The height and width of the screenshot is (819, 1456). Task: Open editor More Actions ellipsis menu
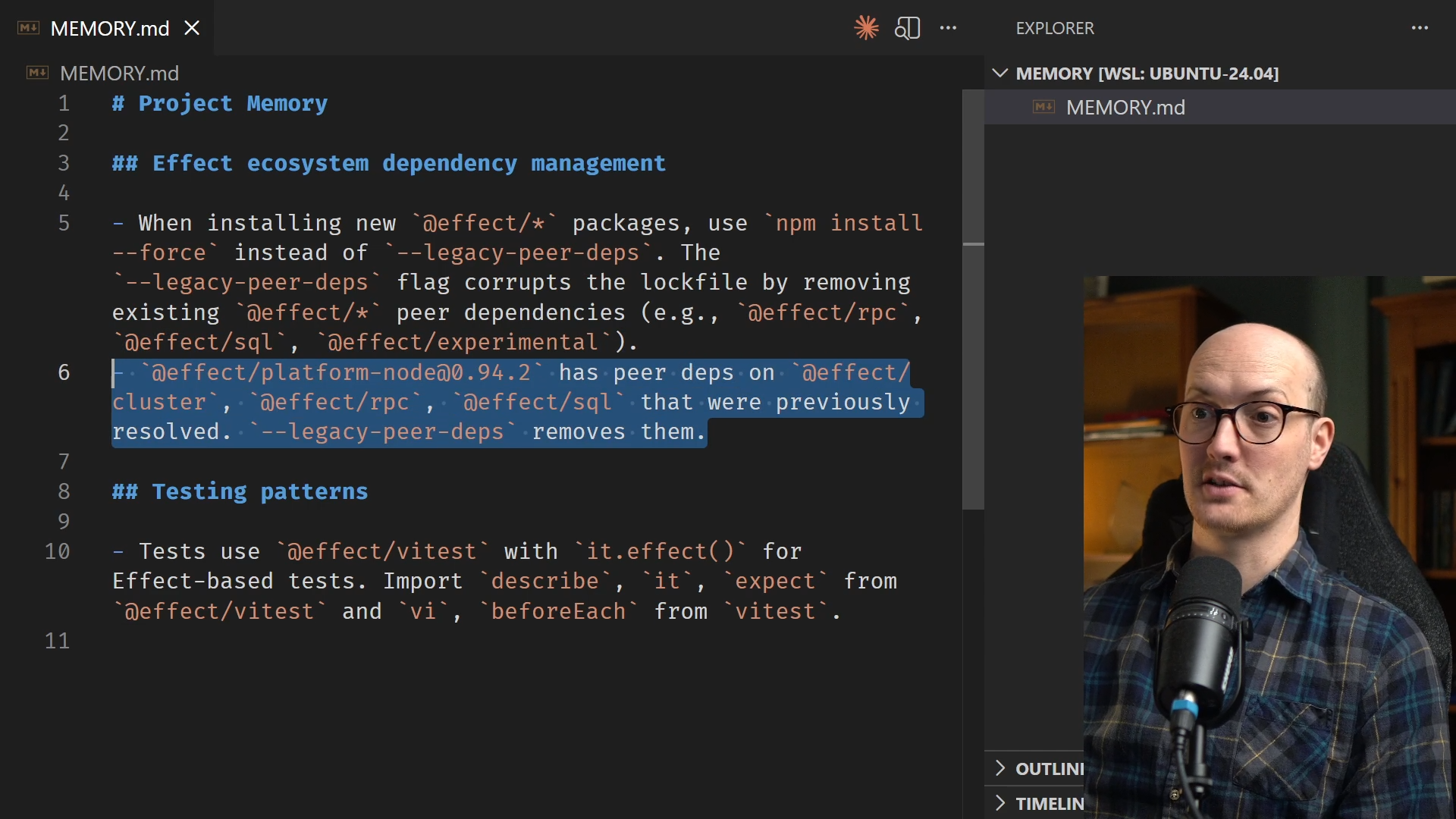point(948,28)
